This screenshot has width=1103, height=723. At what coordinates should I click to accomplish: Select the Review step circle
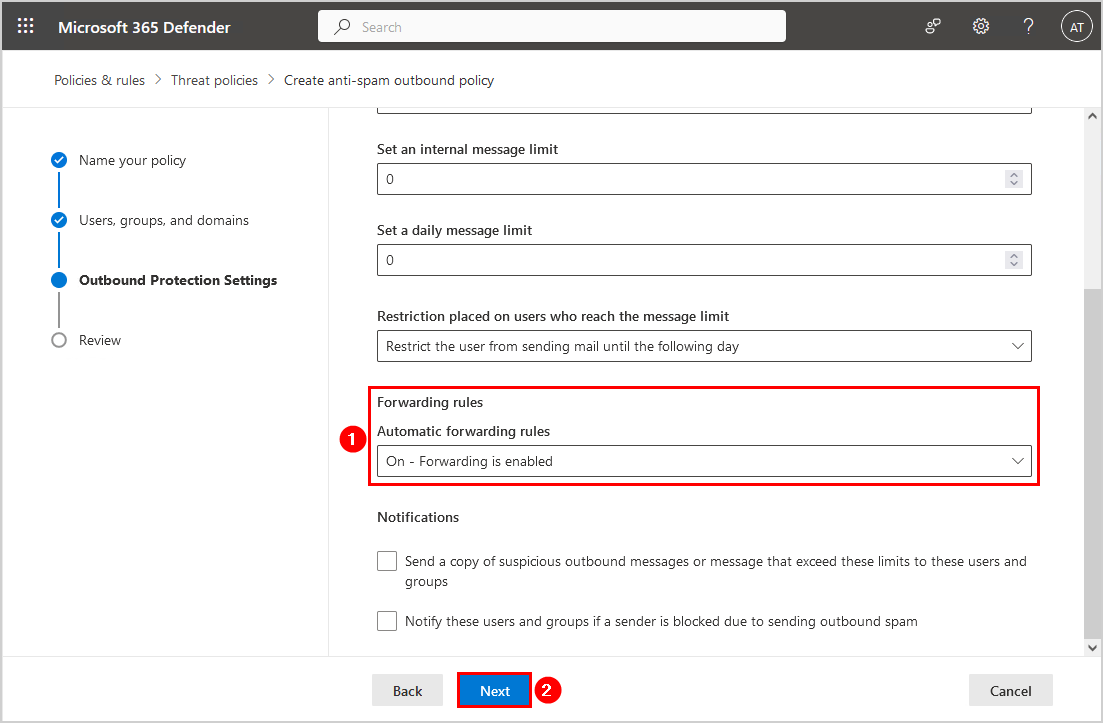tap(59, 340)
